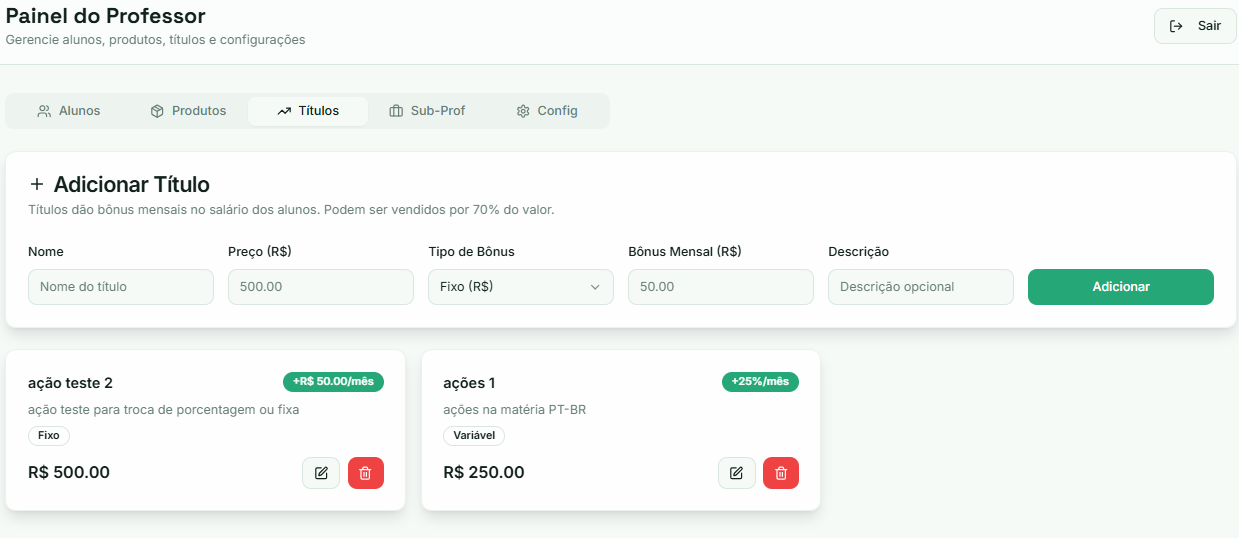Click the +R$ 50.00/mês bonus badge

pyautogui.click(x=333, y=382)
